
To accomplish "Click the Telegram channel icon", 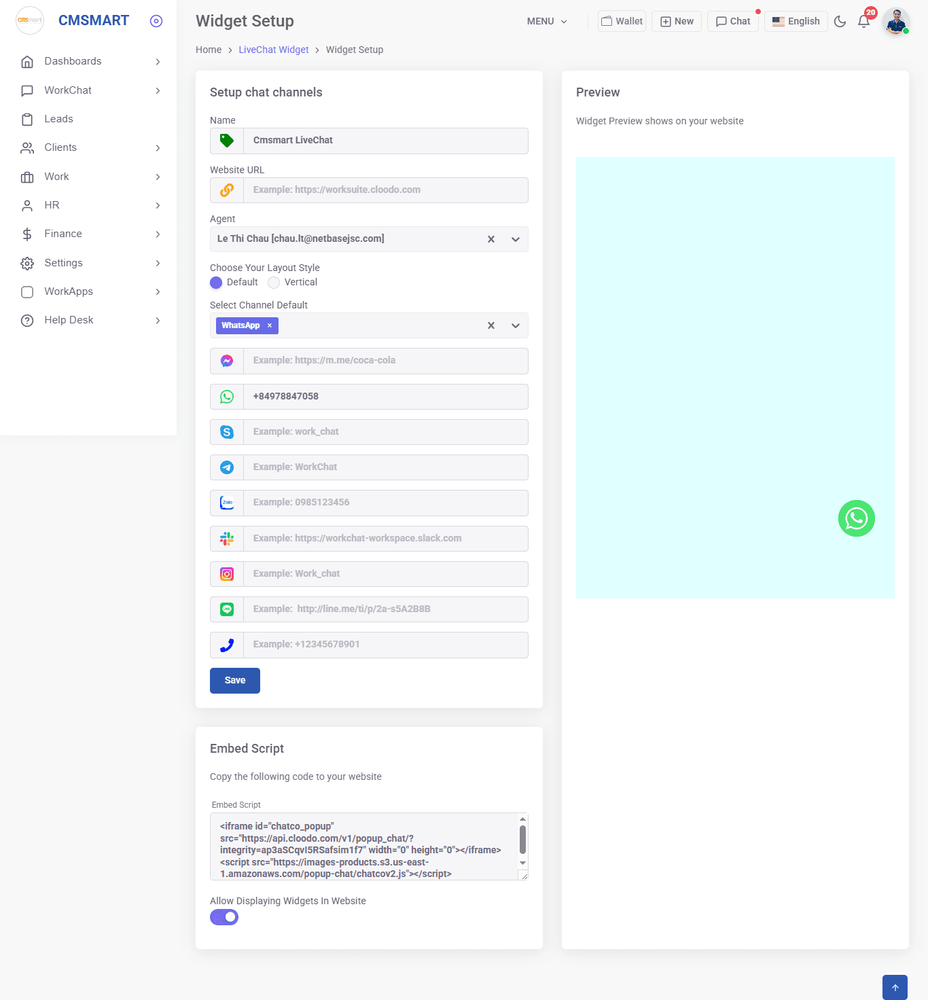I will click(227, 467).
